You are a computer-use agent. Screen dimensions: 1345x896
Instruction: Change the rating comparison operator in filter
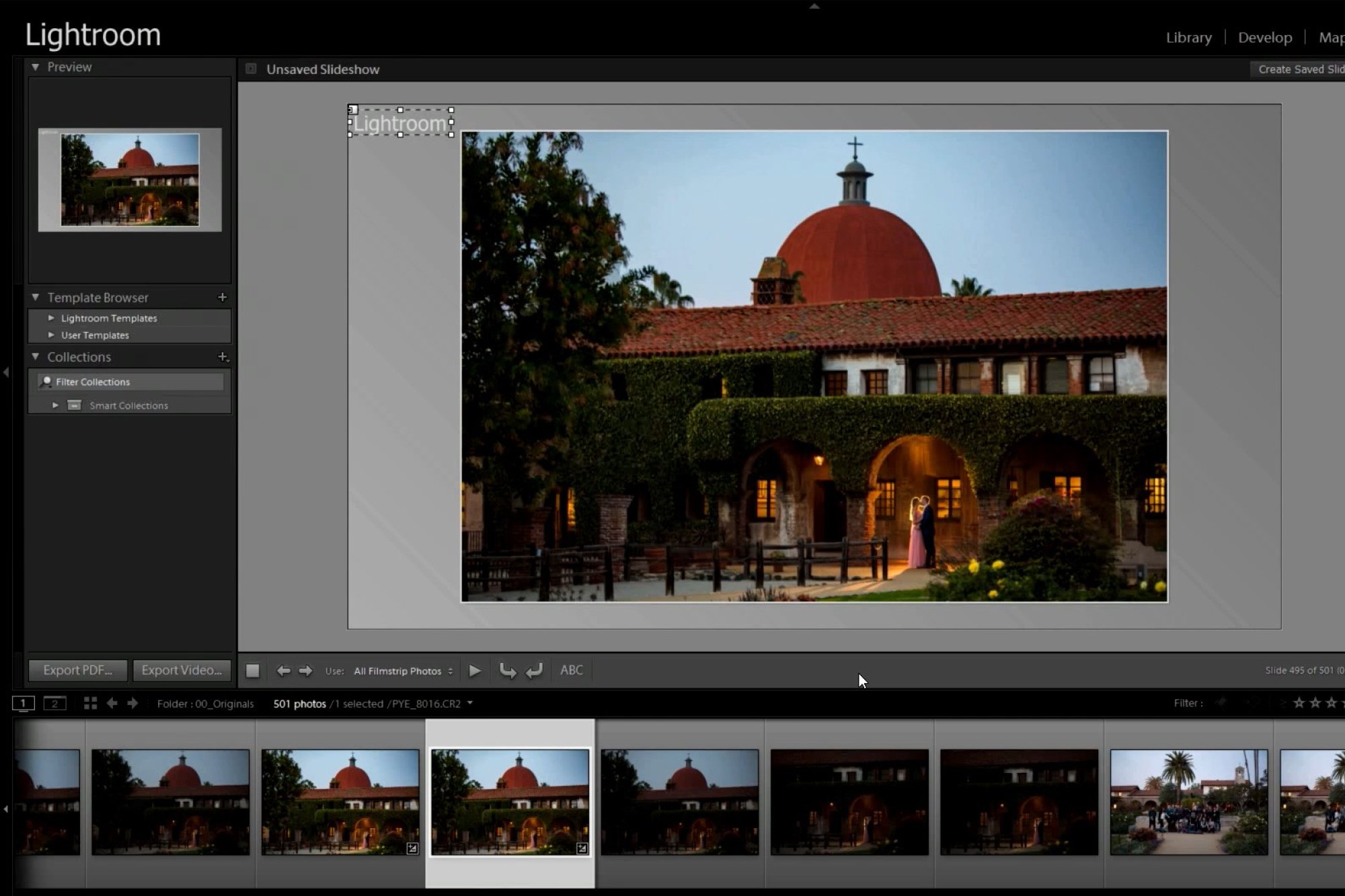(x=1283, y=703)
